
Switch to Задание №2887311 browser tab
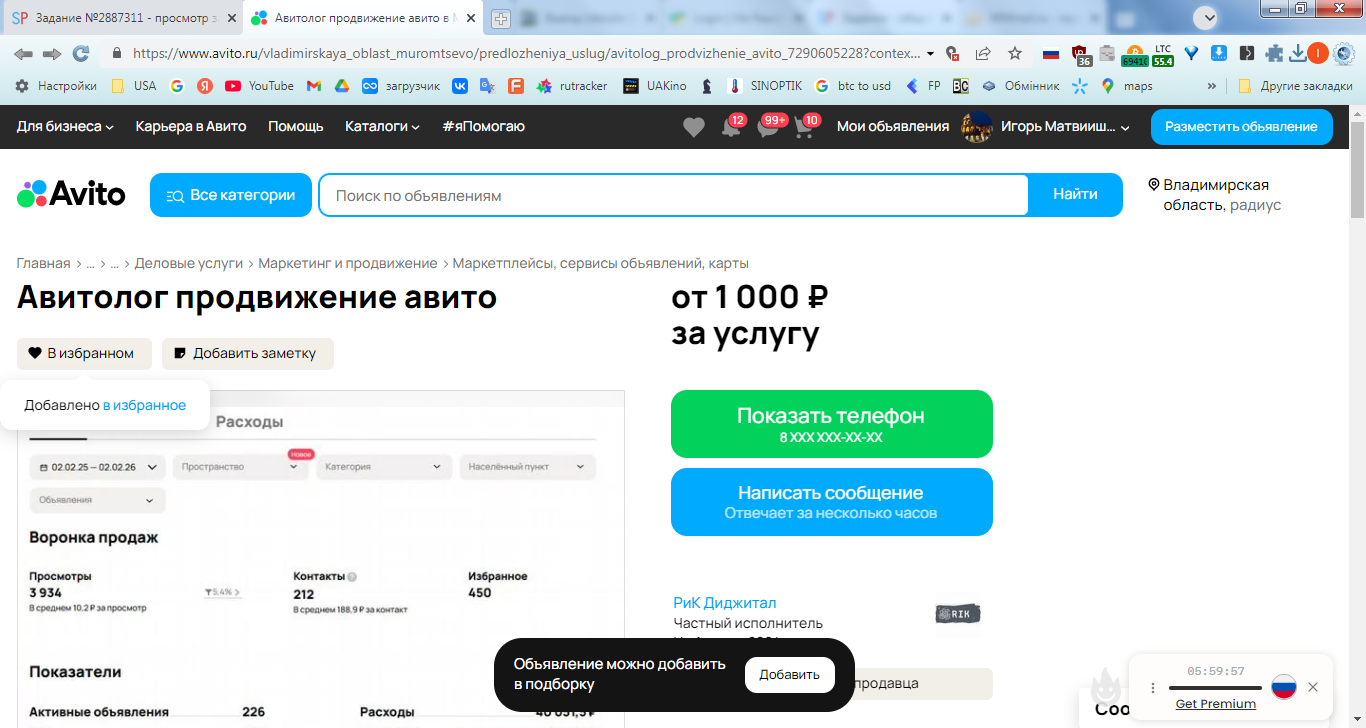pos(120,18)
